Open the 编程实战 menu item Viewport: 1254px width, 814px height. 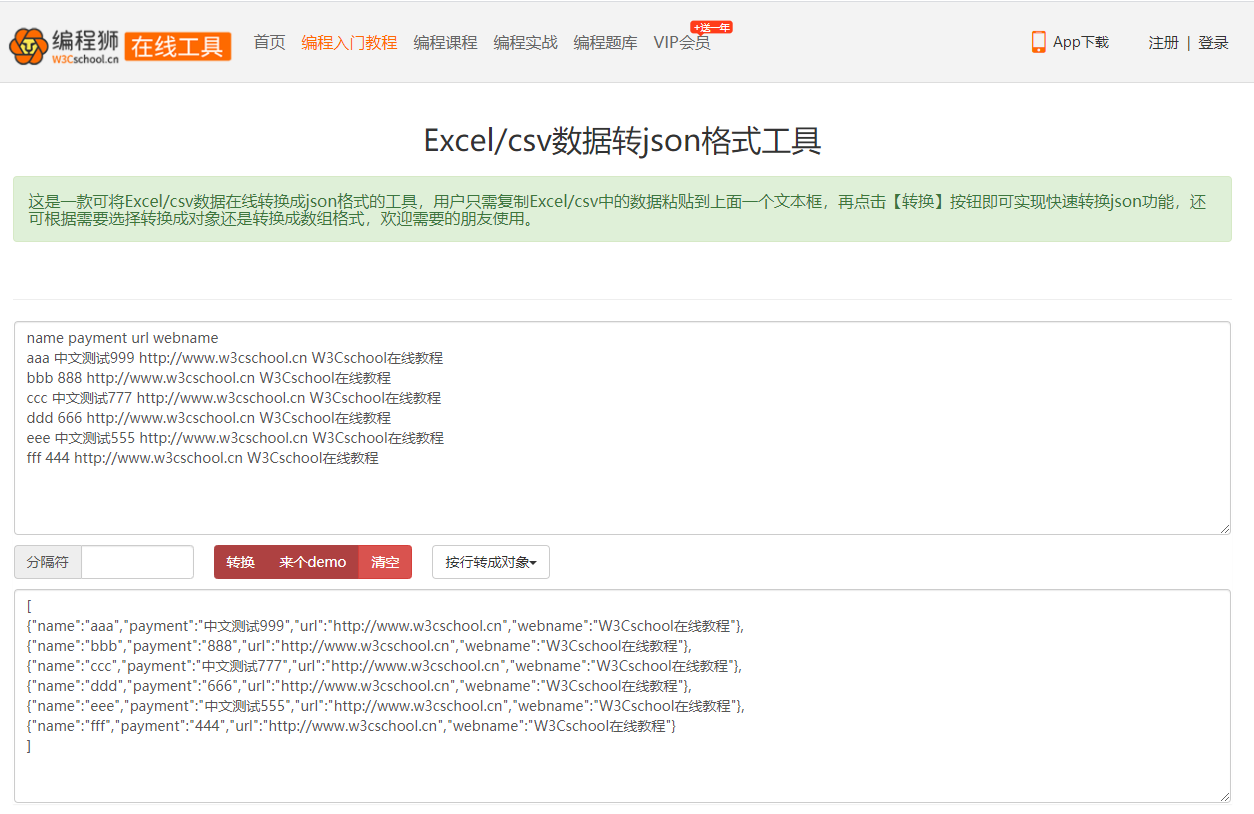coord(525,42)
